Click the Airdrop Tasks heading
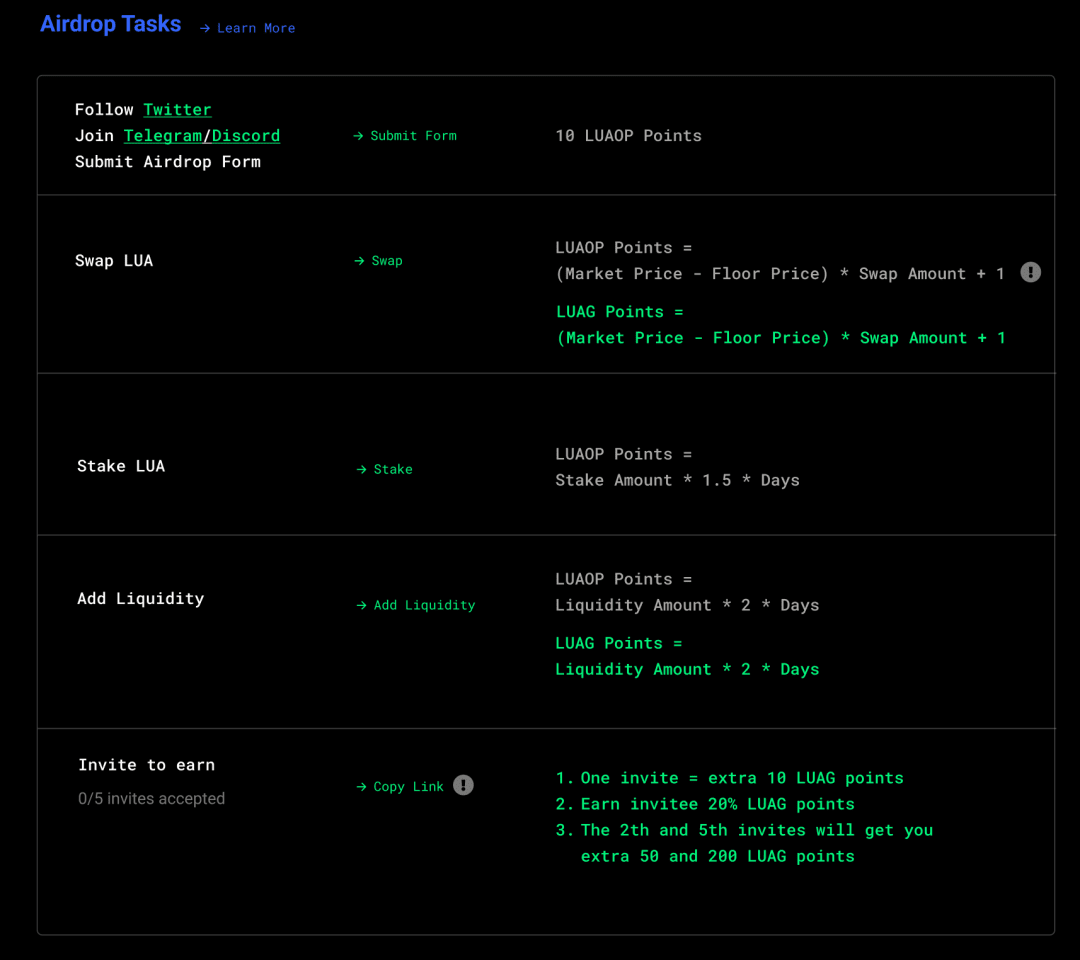Viewport: 1080px width, 960px height. click(x=110, y=25)
